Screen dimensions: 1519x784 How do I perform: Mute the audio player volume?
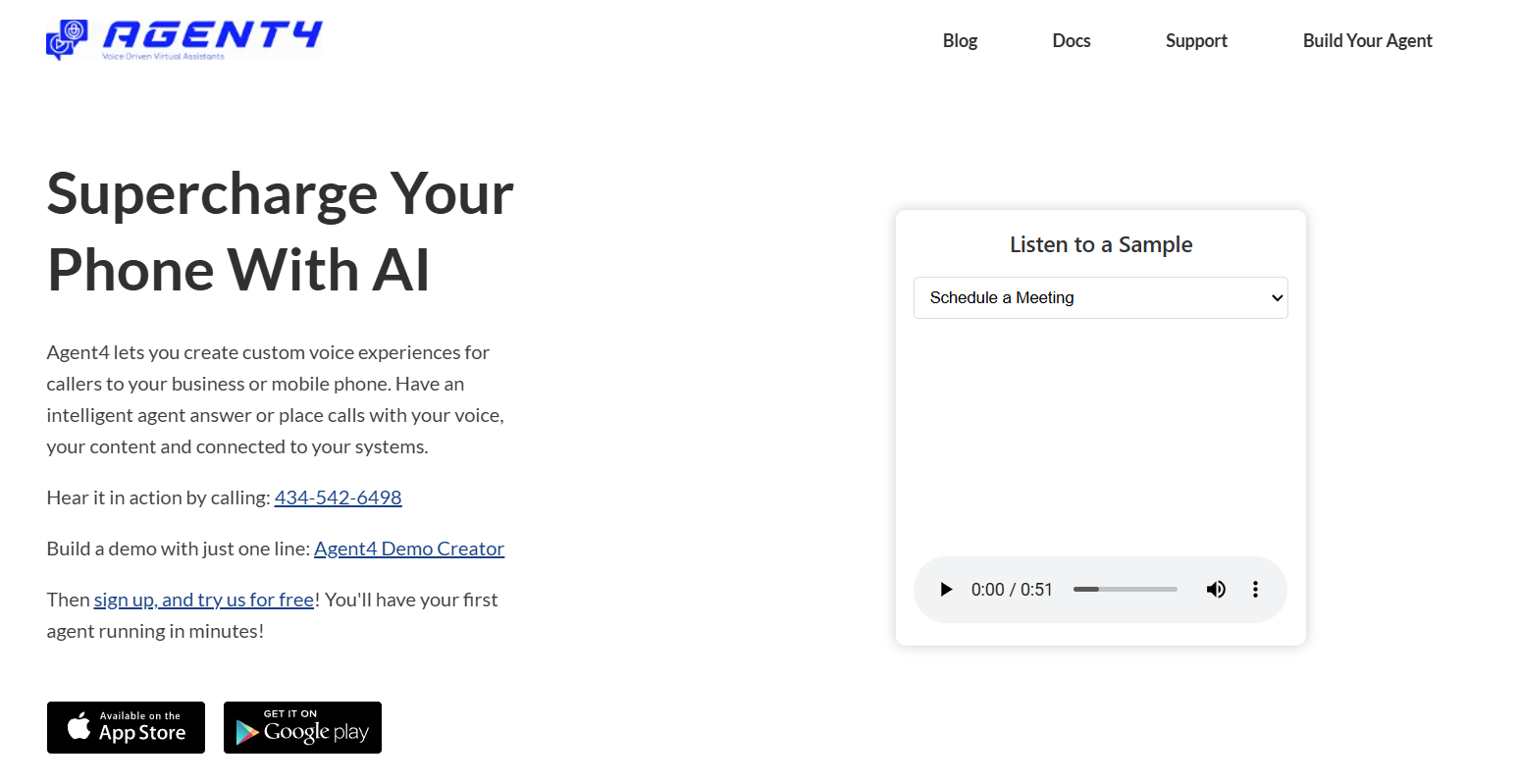(x=1216, y=590)
